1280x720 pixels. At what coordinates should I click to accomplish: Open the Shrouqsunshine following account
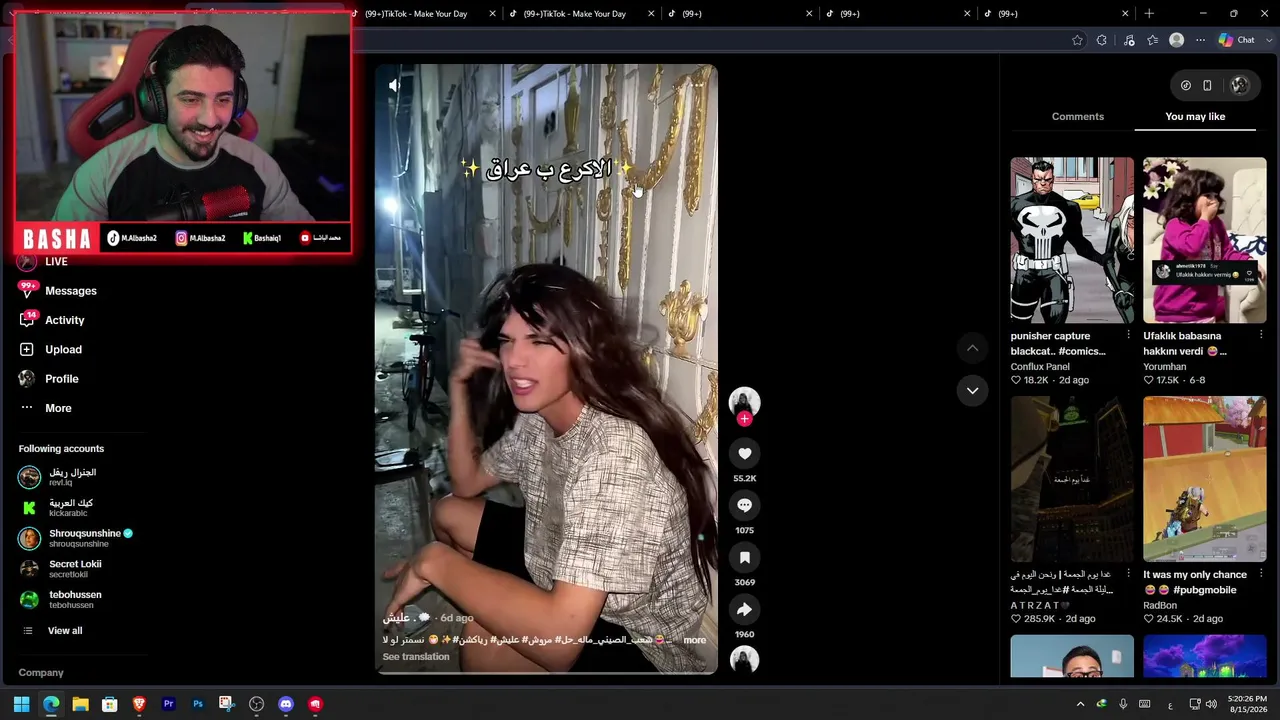(x=76, y=538)
